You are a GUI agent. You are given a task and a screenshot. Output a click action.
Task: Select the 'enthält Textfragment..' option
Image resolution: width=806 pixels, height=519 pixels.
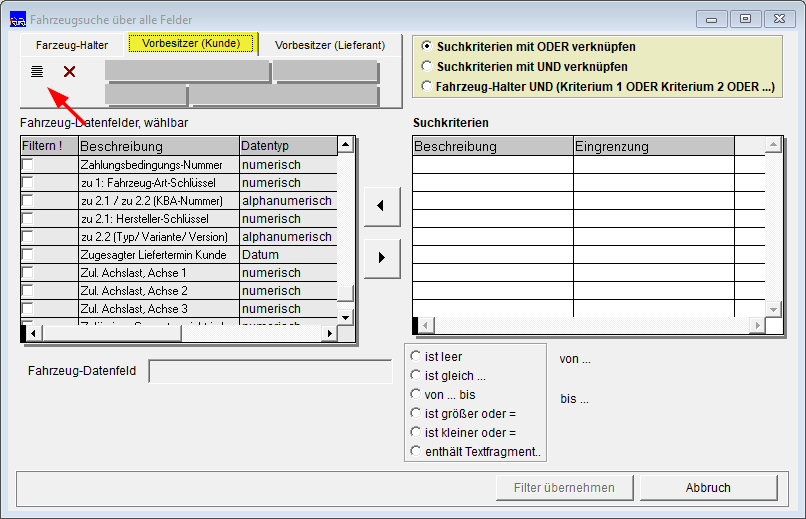click(x=415, y=451)
